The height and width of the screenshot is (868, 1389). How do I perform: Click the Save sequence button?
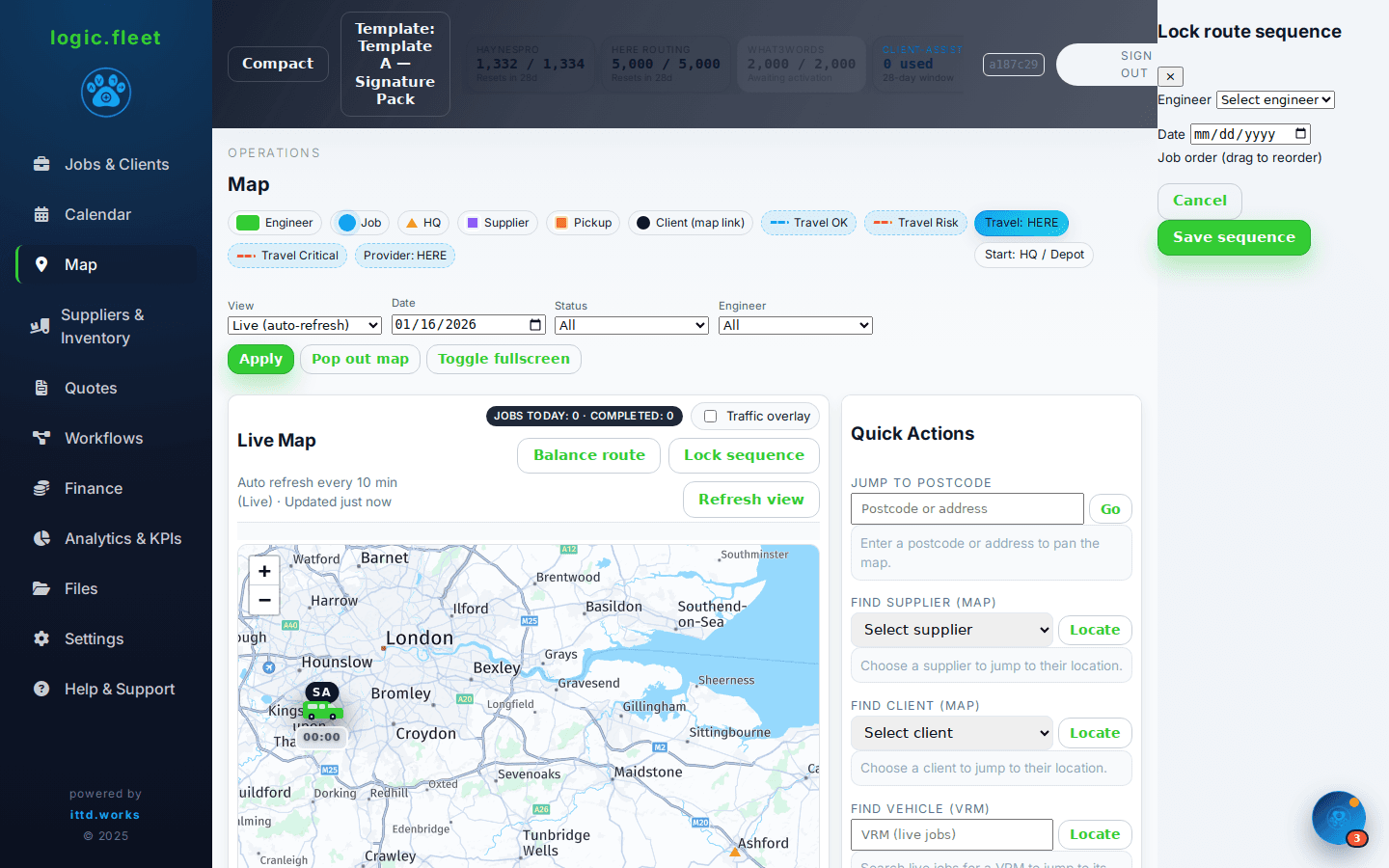click(1234, 237)
